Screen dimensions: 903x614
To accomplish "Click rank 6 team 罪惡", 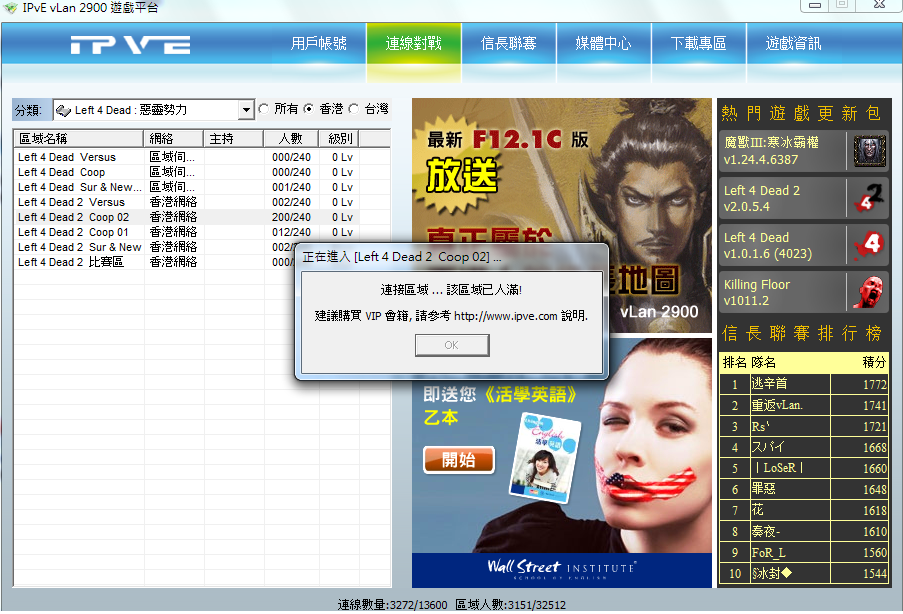I will pos(764,489).
